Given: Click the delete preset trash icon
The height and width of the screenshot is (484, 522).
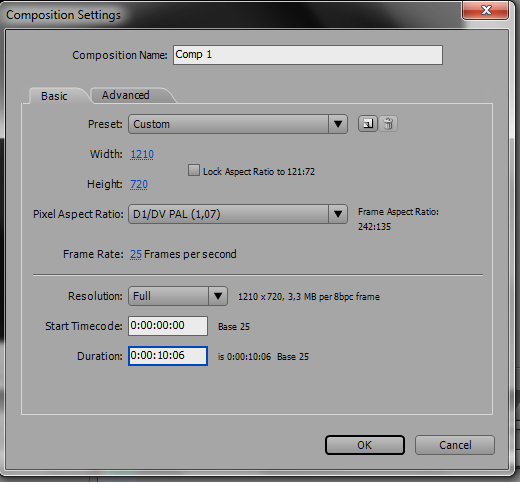Looking at the screenshot, I should click(388, 124).
